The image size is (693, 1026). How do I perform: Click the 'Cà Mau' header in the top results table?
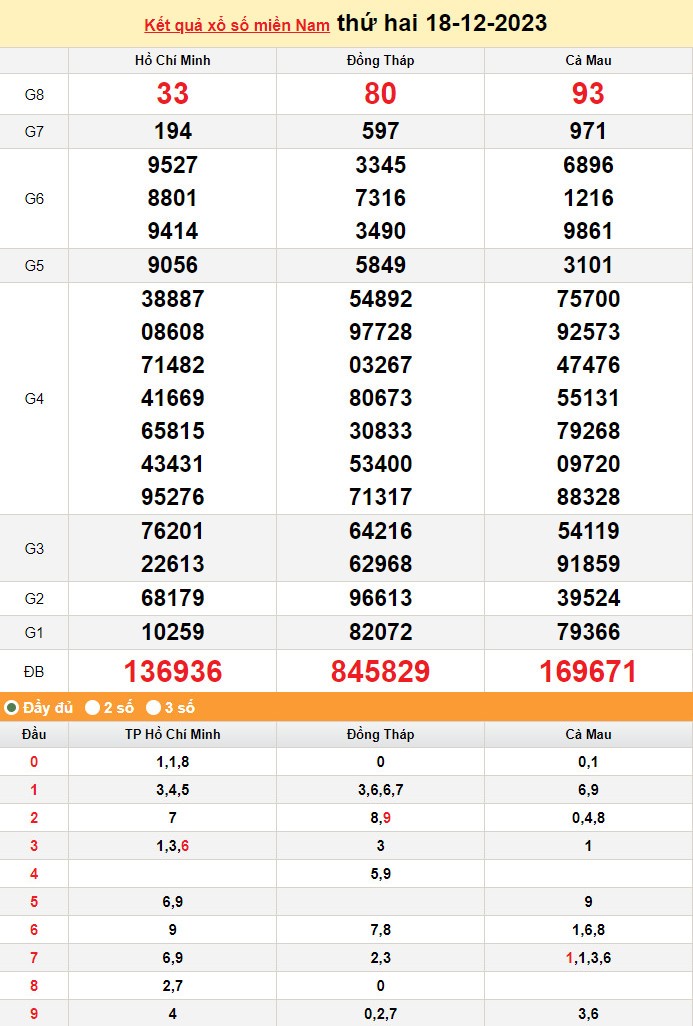point(588,60)
